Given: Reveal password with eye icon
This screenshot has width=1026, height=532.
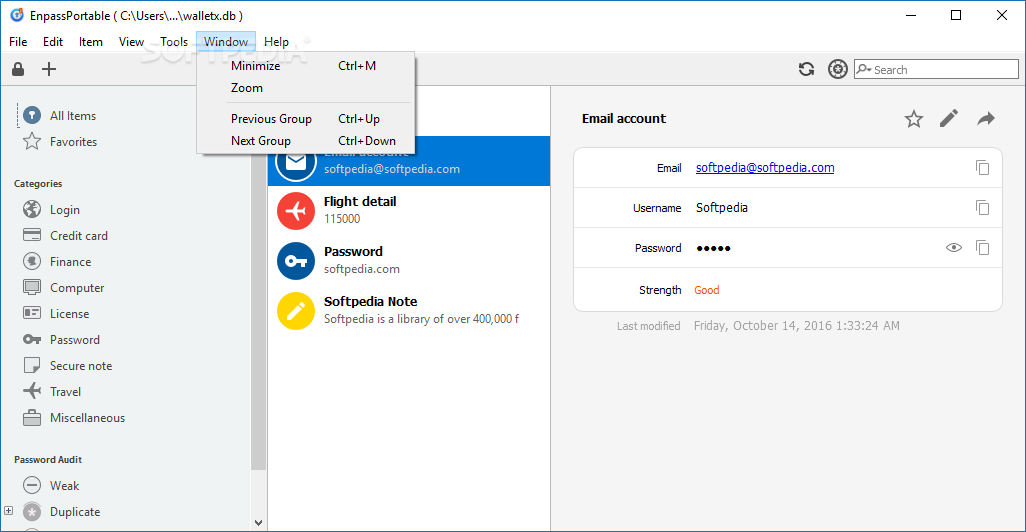Looking at the screenshot, I should tap(954, 247).
